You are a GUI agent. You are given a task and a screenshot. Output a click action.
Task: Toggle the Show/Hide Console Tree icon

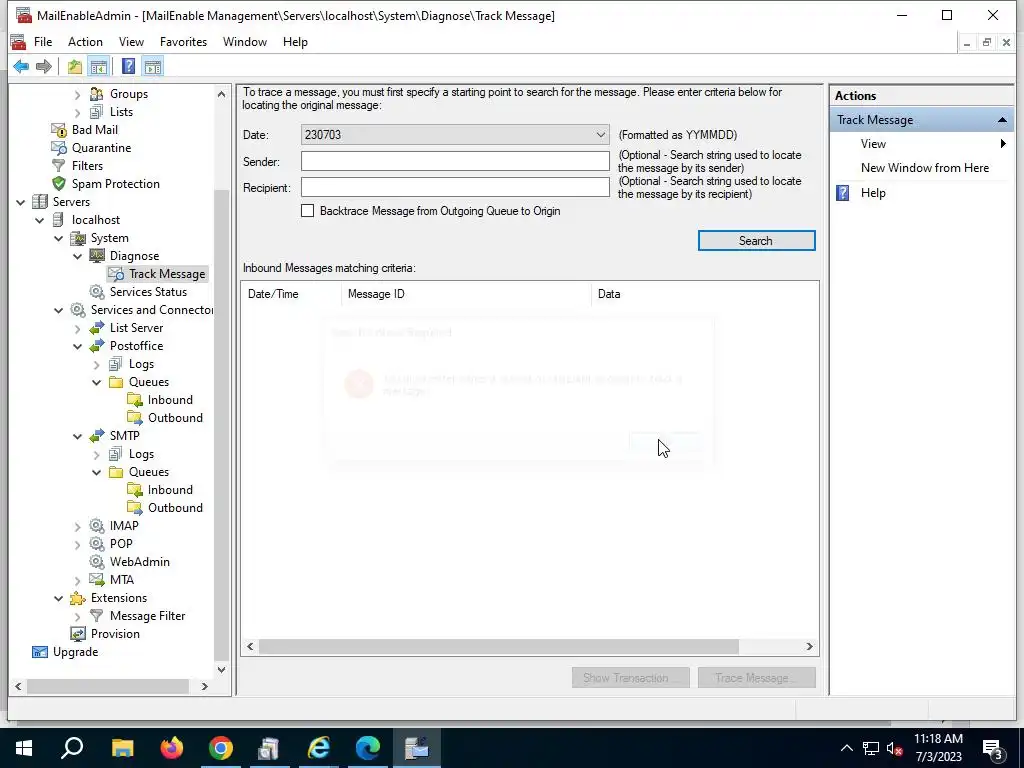pos(99,67)
